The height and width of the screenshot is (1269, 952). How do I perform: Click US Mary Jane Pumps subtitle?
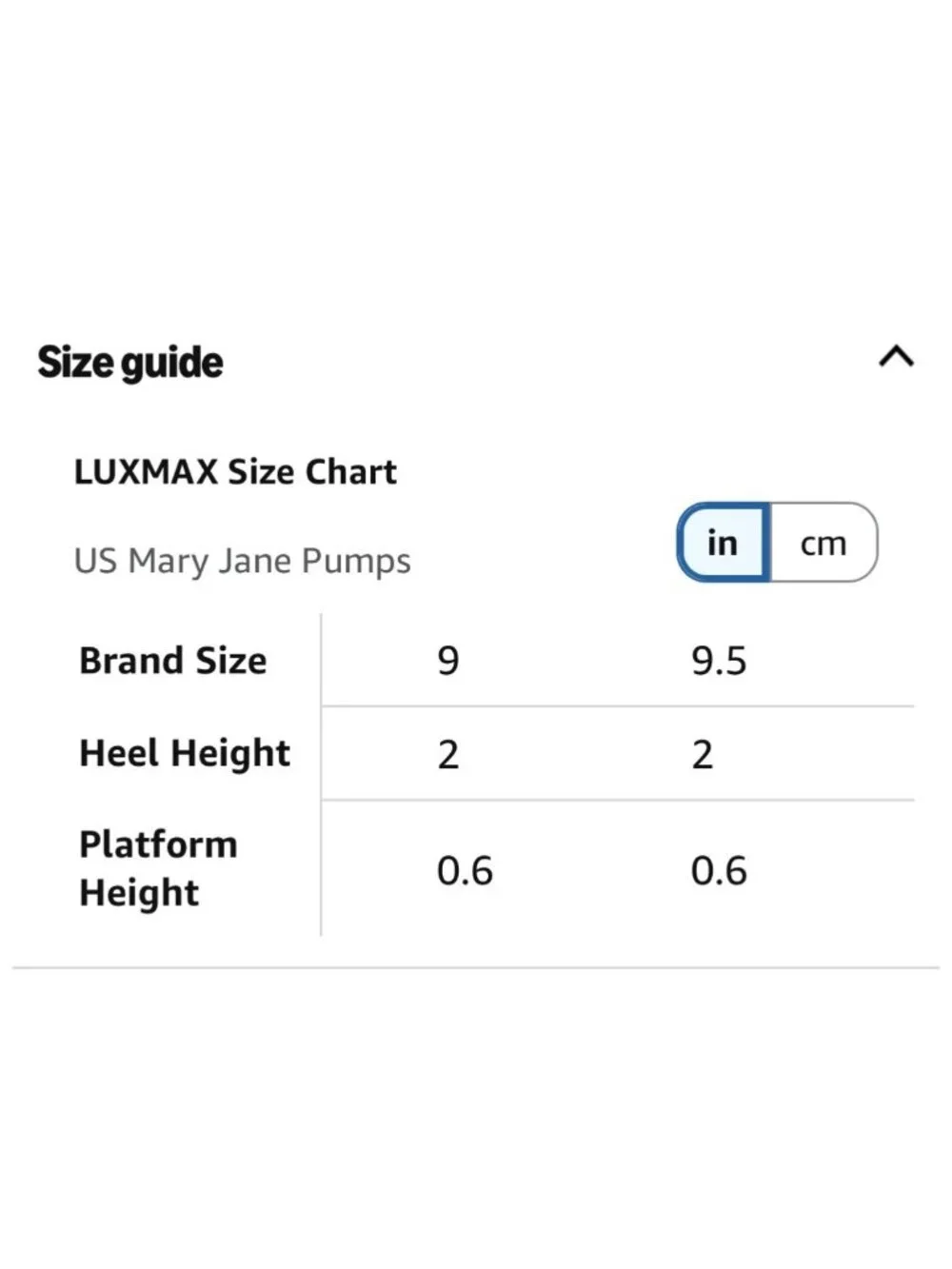tap(242, 561)
